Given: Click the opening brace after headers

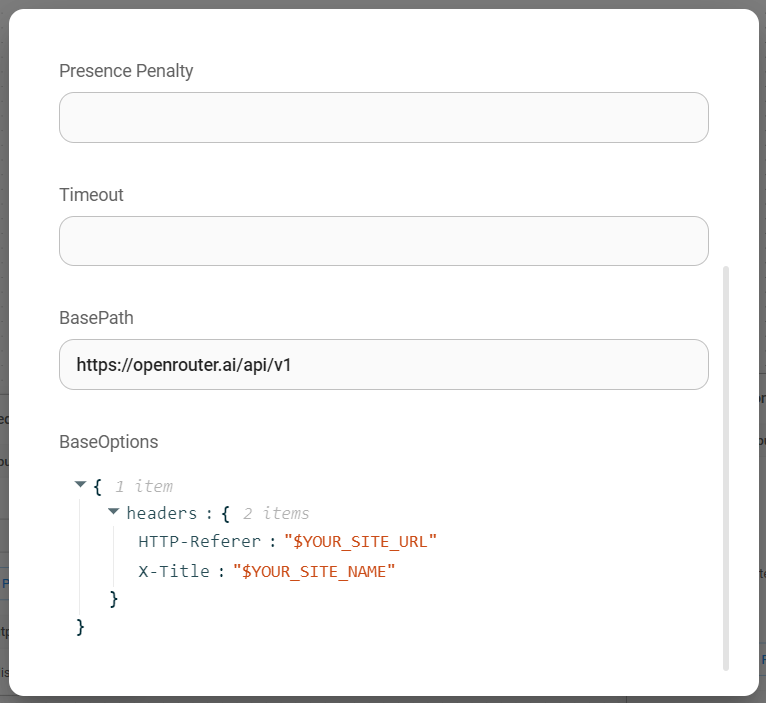Looking at the screenshot, I should 226,513.
